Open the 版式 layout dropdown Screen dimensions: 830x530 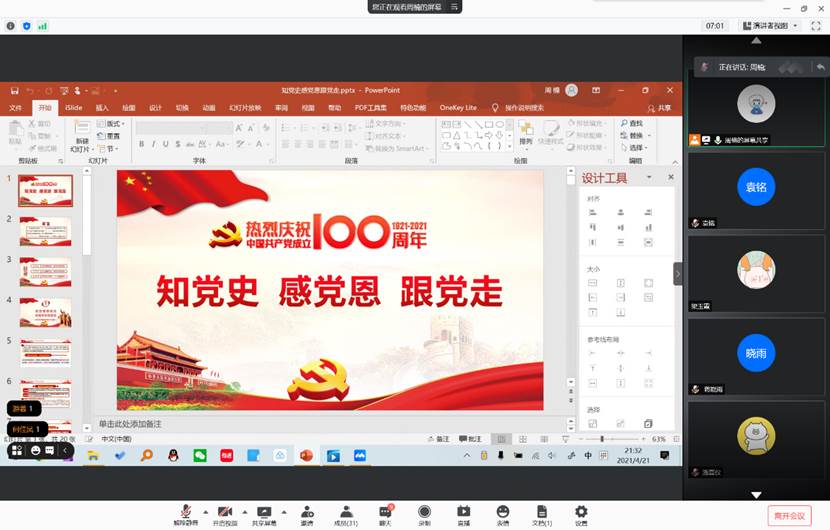(111, 124)
